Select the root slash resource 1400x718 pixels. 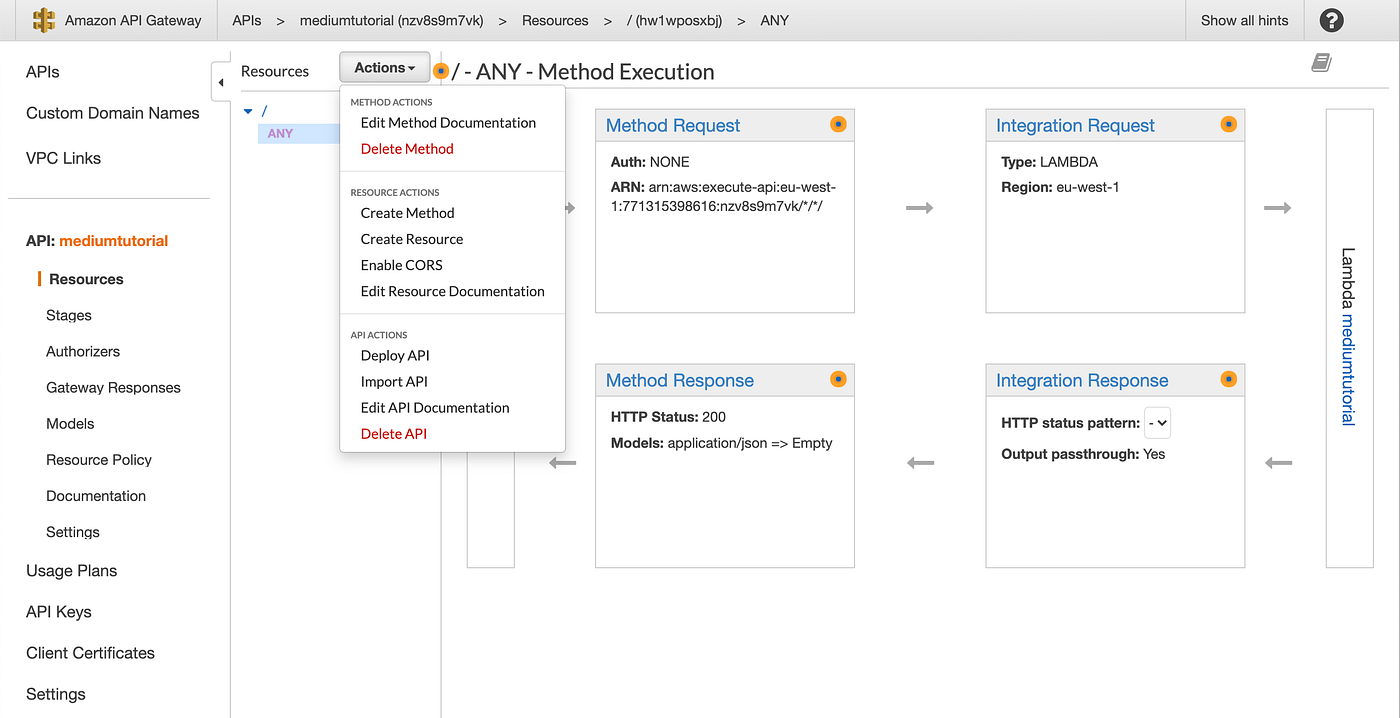point(264,111)
